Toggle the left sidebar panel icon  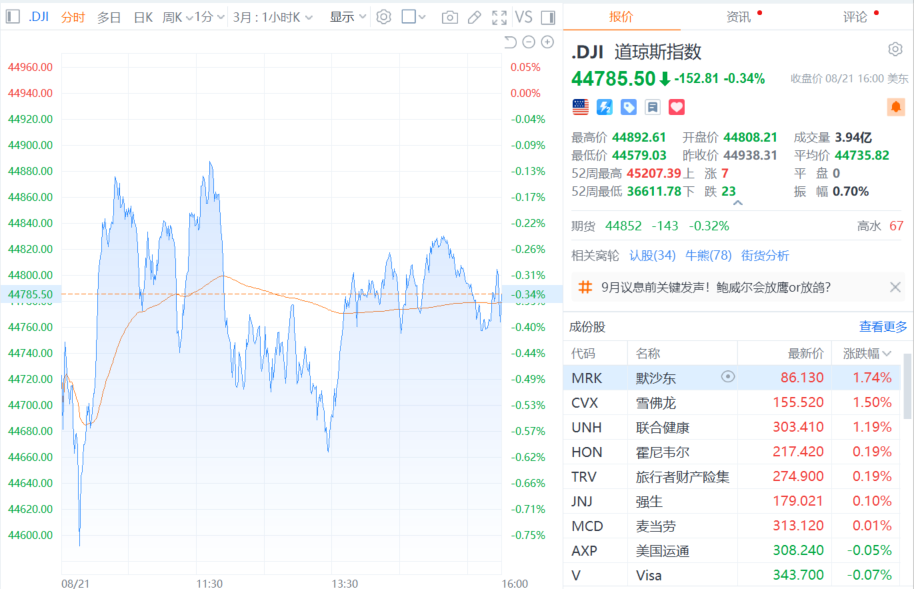(x=12, y=17)
